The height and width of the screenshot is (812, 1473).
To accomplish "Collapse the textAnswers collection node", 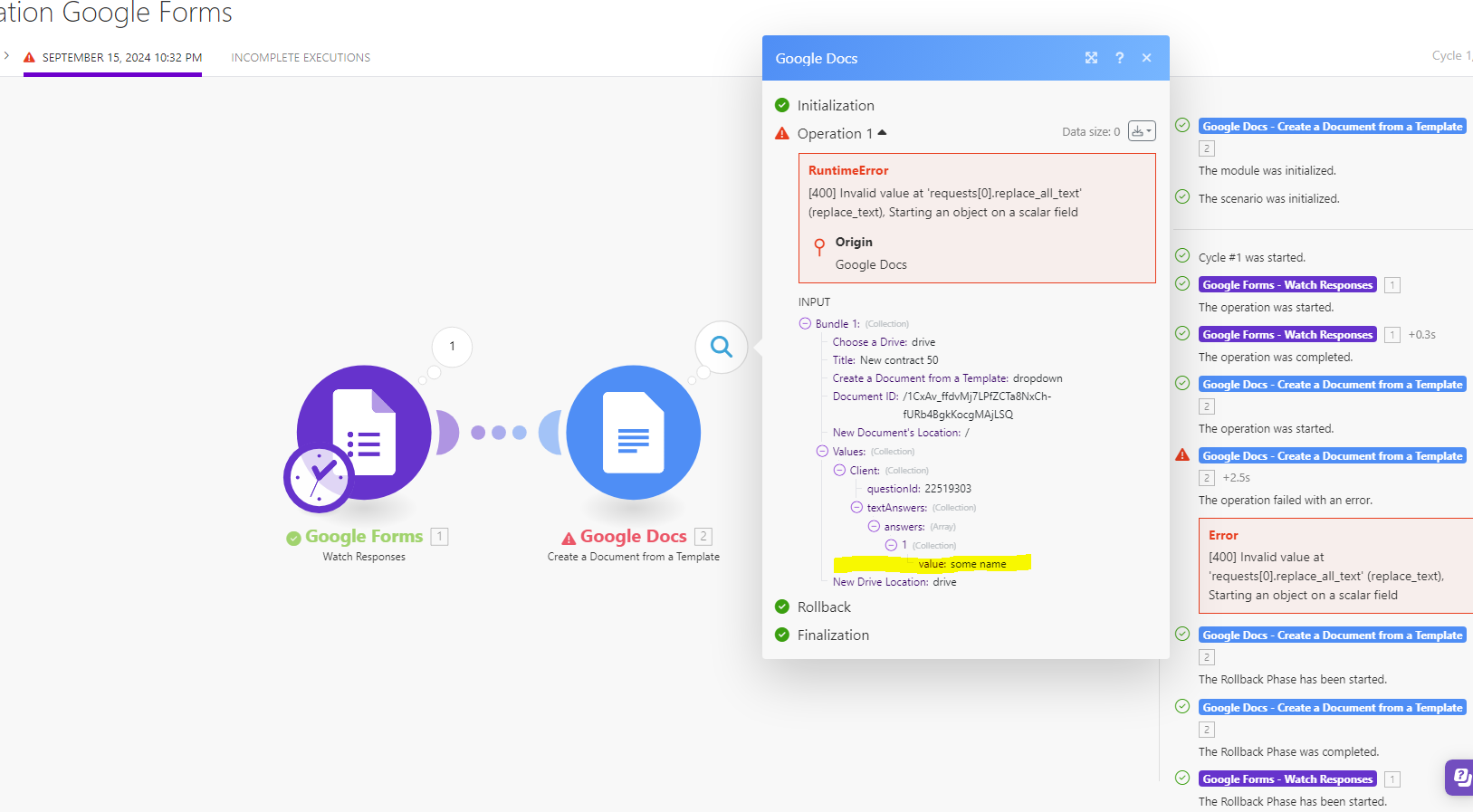I will (856, 507).
